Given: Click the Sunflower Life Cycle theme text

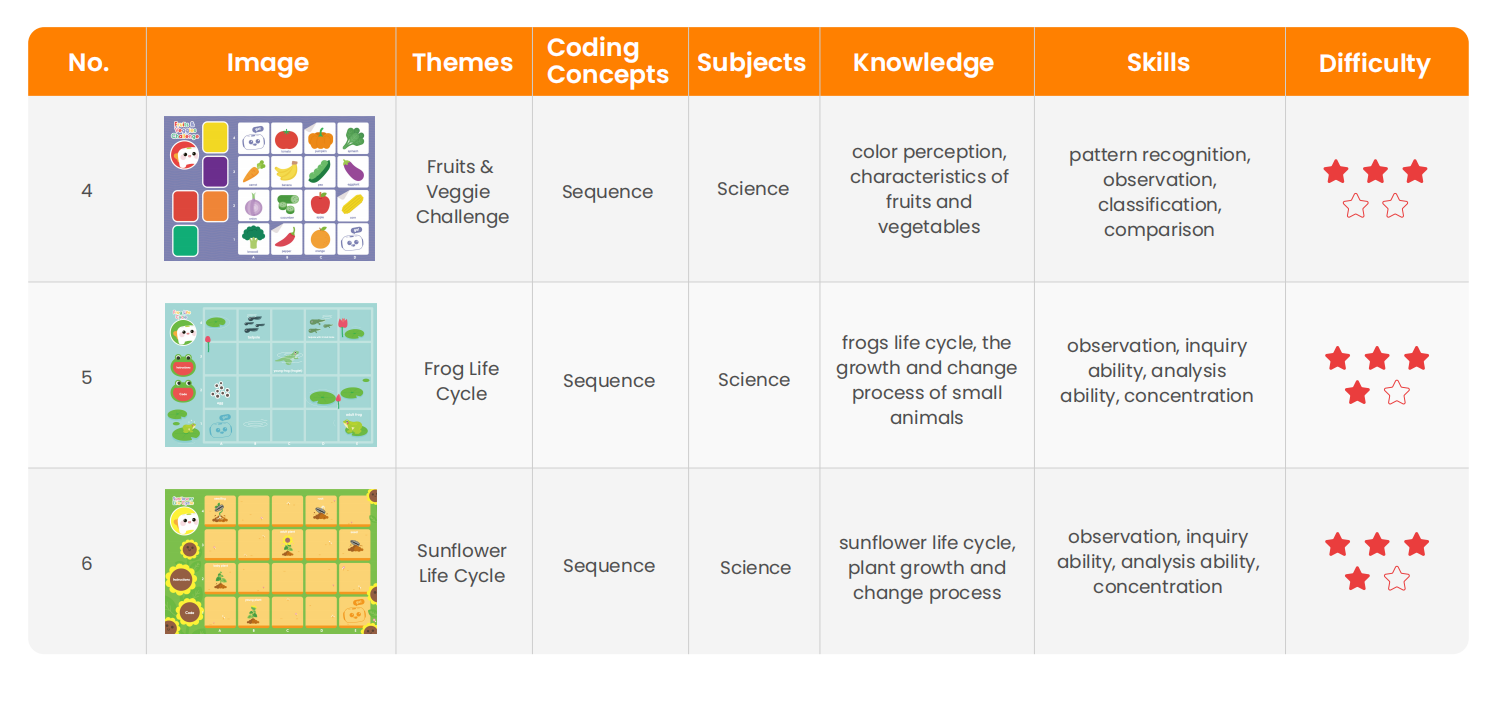Looking at the screenshot, I should [x=462, y=563].
